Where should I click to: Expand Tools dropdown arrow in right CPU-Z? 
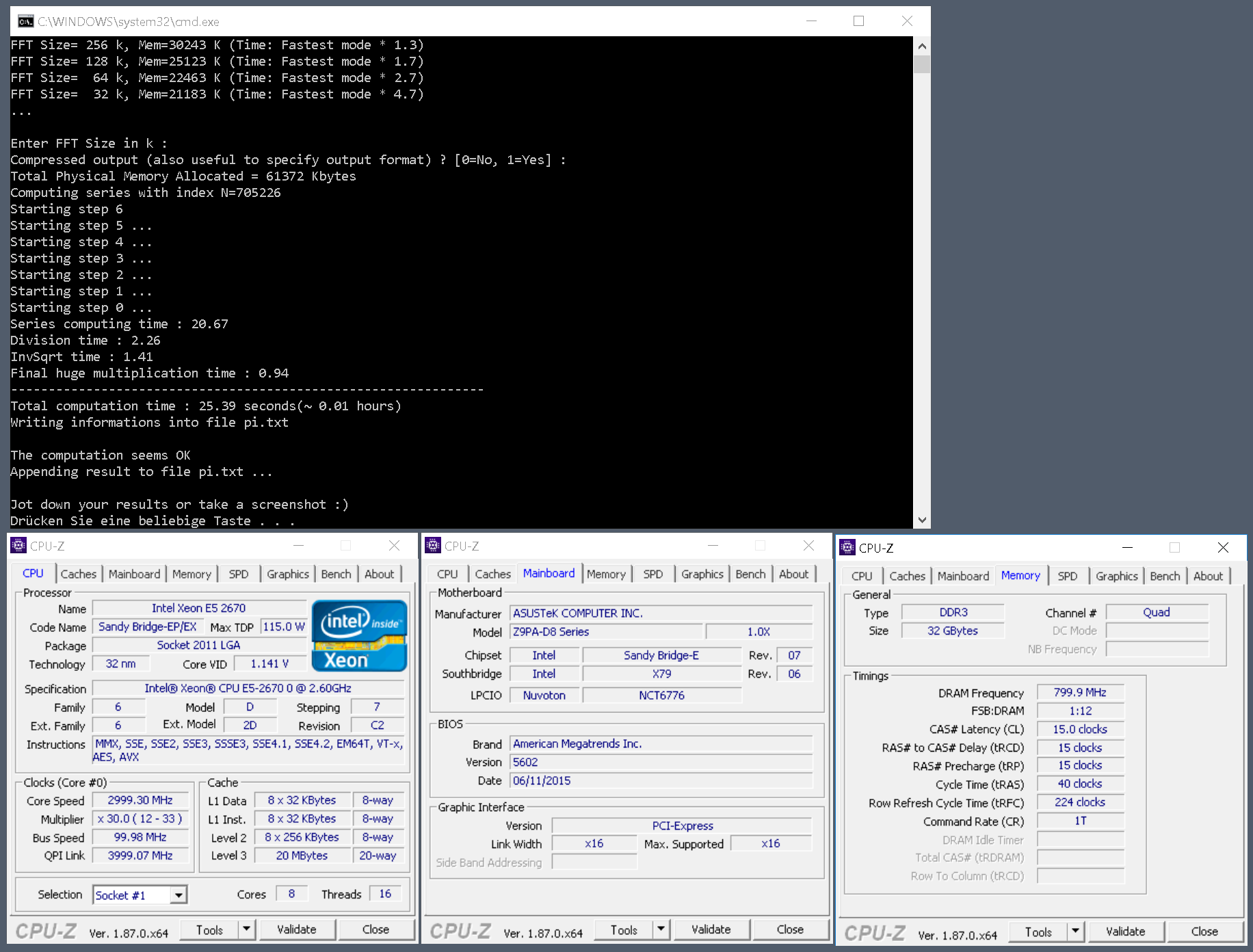pyautogui.click(x=1075, y=931)
